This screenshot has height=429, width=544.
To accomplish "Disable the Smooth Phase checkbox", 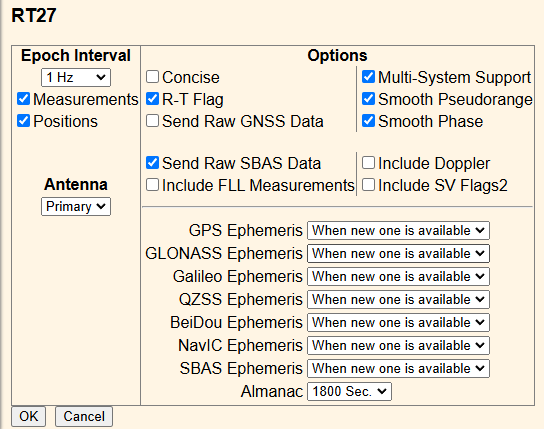I will click(368, 121).
